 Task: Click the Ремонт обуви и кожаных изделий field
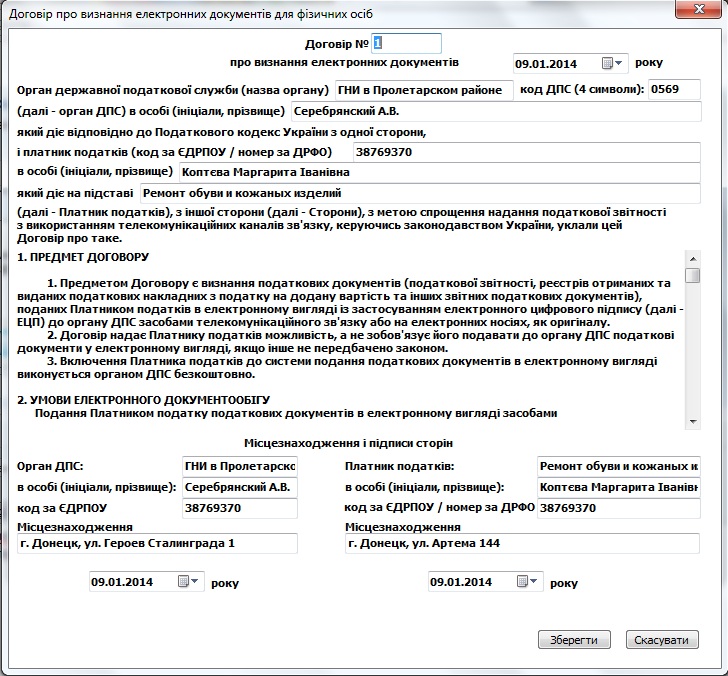tap(419, 193)
